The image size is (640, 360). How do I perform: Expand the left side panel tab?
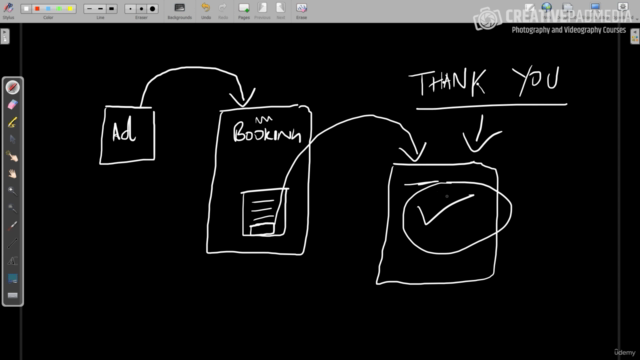click(5, 36)
